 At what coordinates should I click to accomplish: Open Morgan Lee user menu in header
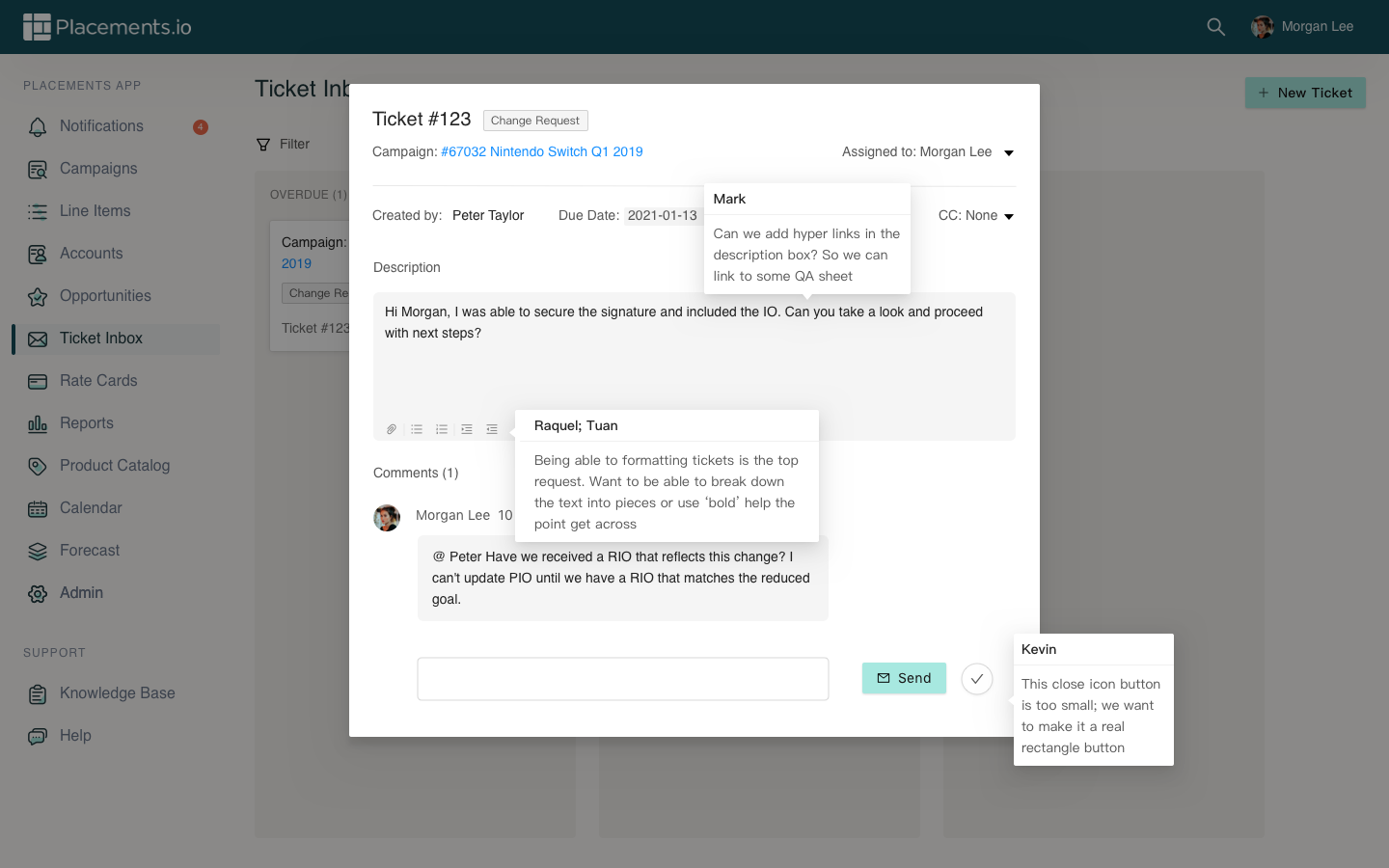(1302, 27)
